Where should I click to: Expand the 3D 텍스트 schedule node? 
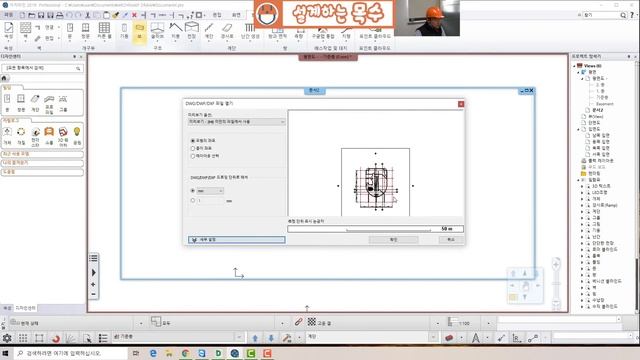pos(582,186)
